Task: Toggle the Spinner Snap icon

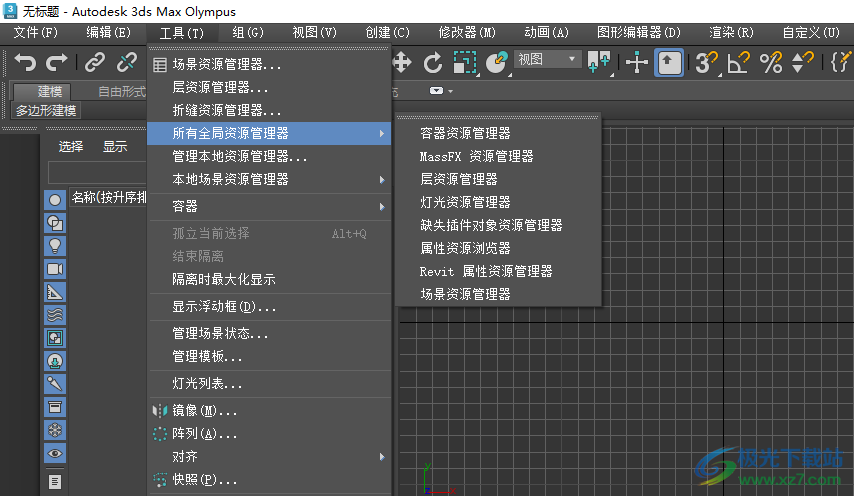Action: pos(802,63)
